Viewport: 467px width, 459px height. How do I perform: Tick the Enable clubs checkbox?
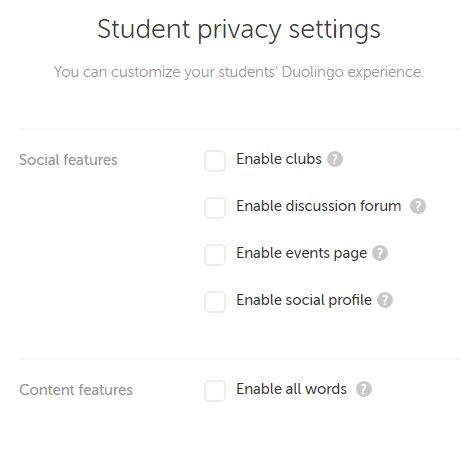point(215,161)
